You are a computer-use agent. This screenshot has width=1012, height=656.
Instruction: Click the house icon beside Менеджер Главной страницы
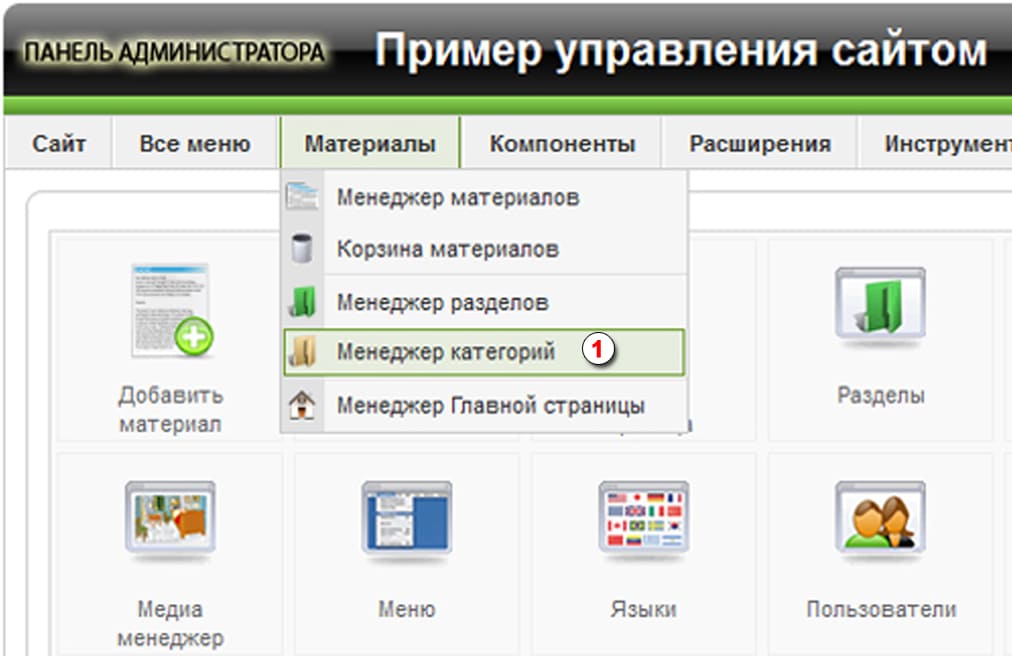(302, 406)
